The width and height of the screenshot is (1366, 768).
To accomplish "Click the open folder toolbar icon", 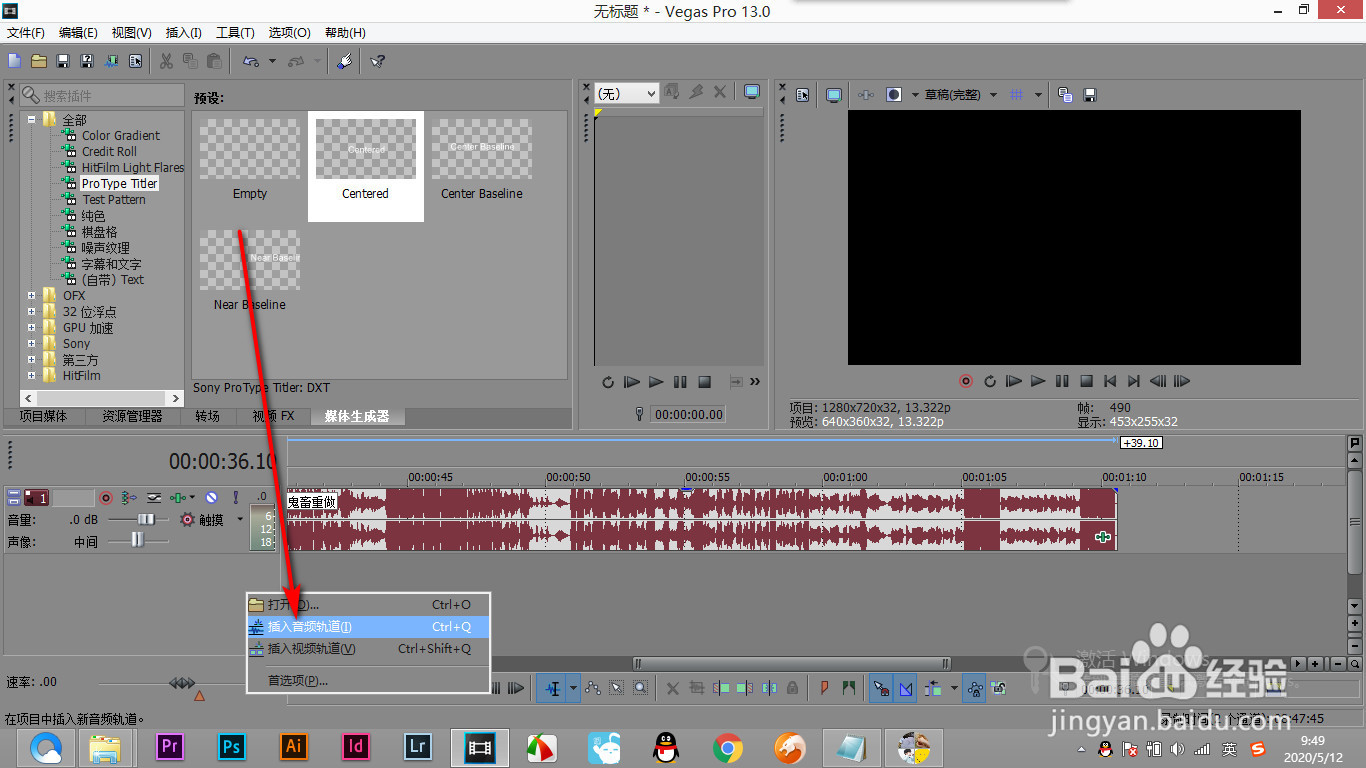I will point(38,61).
